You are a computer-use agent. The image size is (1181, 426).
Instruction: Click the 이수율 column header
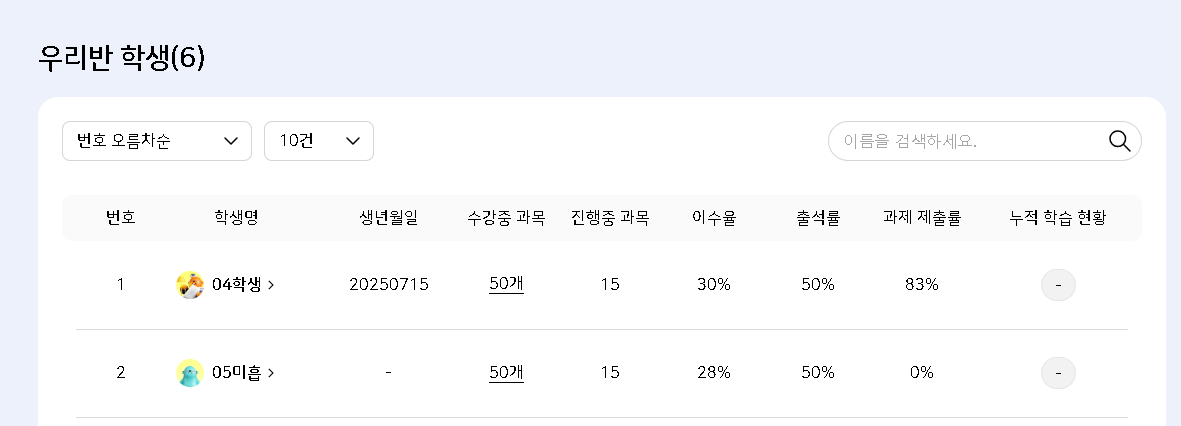click(714, 218)
